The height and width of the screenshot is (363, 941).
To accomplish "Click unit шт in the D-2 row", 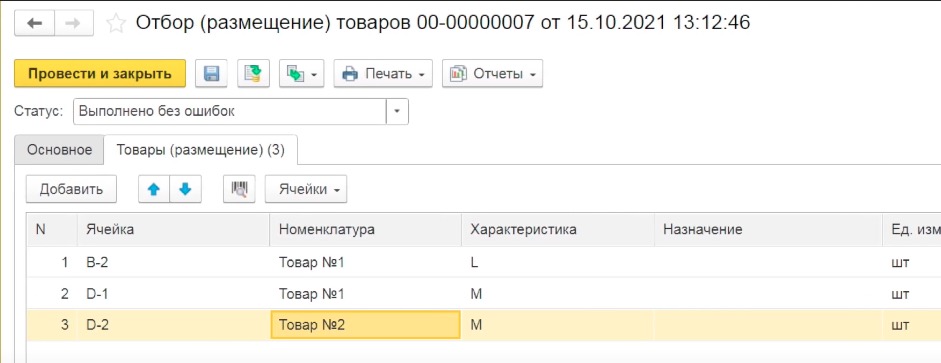I will [912, 325].
